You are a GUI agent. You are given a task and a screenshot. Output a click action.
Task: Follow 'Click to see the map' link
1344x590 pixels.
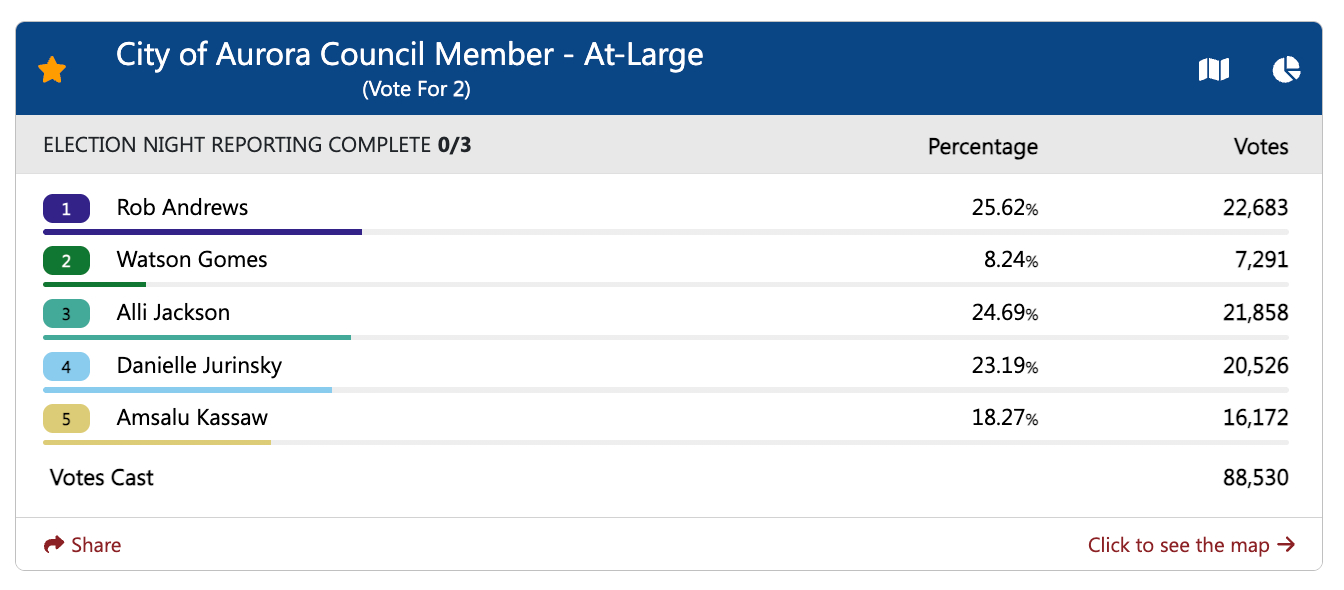coord(1178,545)
